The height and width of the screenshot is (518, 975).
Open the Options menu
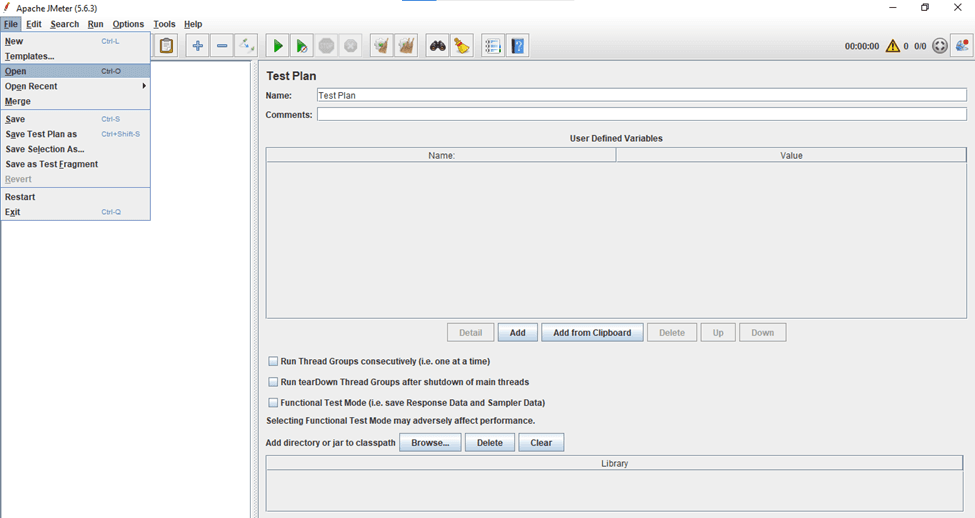[x=128, y=24]
